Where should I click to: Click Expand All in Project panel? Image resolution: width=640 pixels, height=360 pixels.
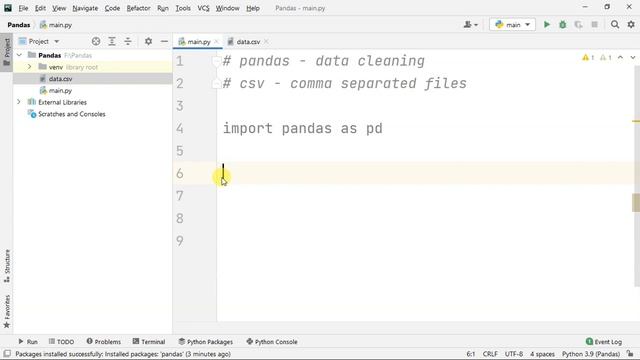coord(112,41)
